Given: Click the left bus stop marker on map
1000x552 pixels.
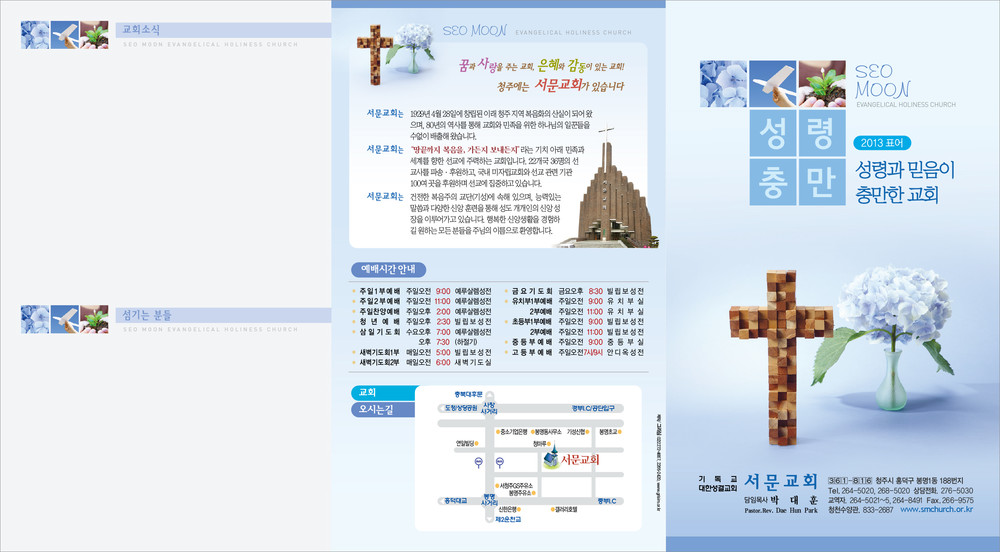Looking at the screenshot, I should (x=478, y=461).
